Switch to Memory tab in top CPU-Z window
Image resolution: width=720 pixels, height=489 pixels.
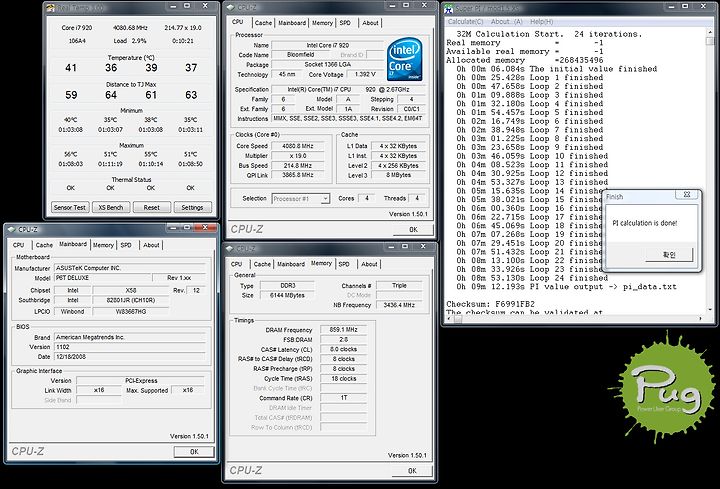(x=322, y=23)
